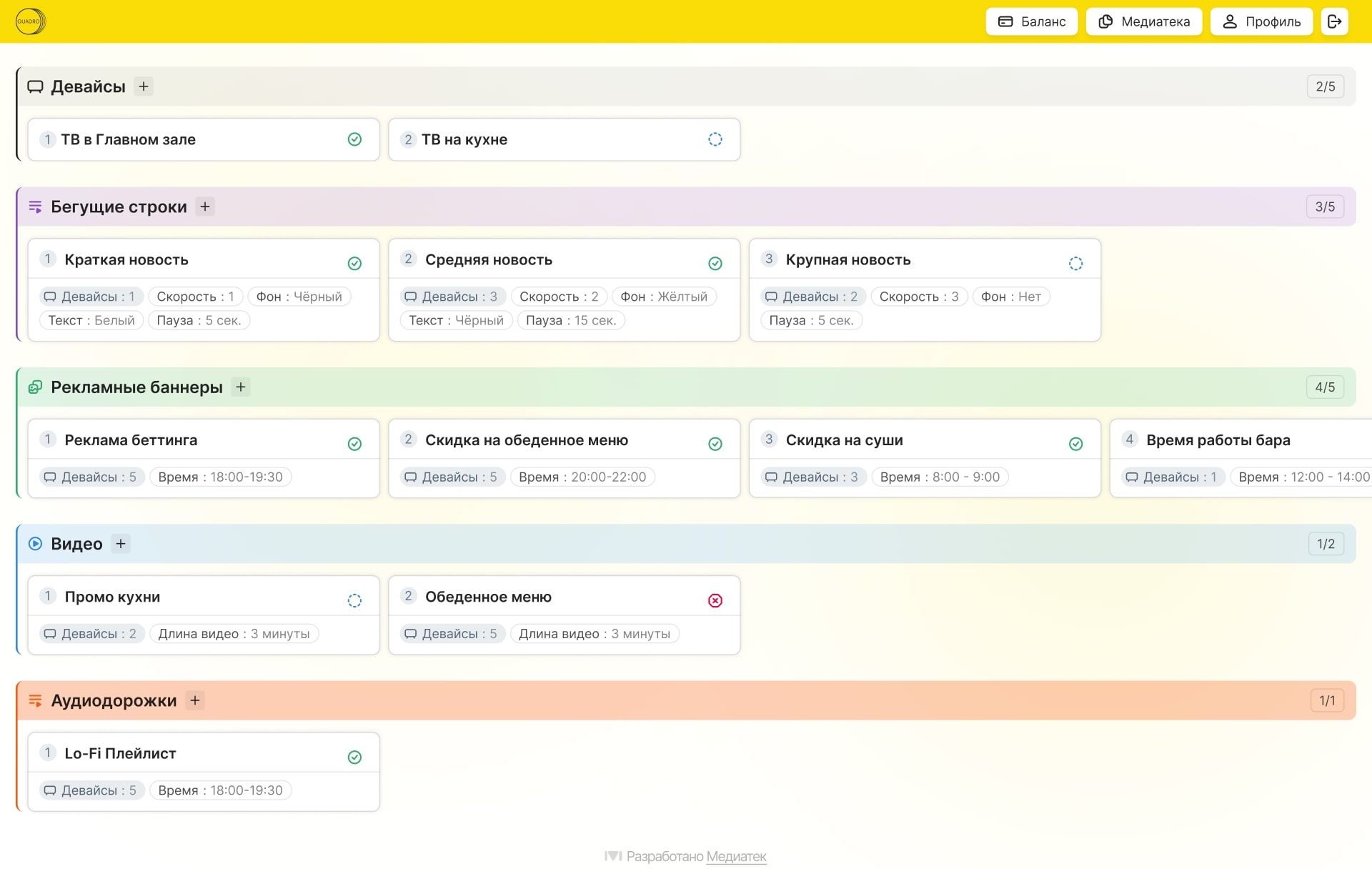Select Скидка на суши banner title
This screenshot has height=869, width=1372.
click(844, 440)
